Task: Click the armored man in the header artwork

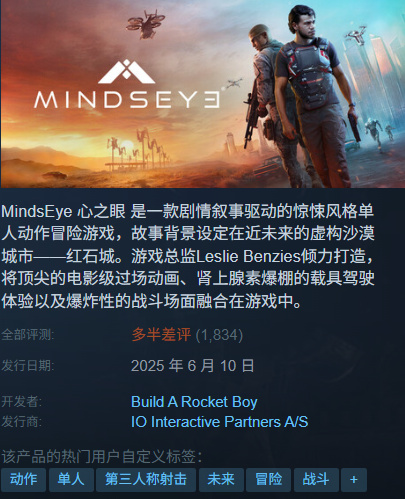Action: click(315, 97)
